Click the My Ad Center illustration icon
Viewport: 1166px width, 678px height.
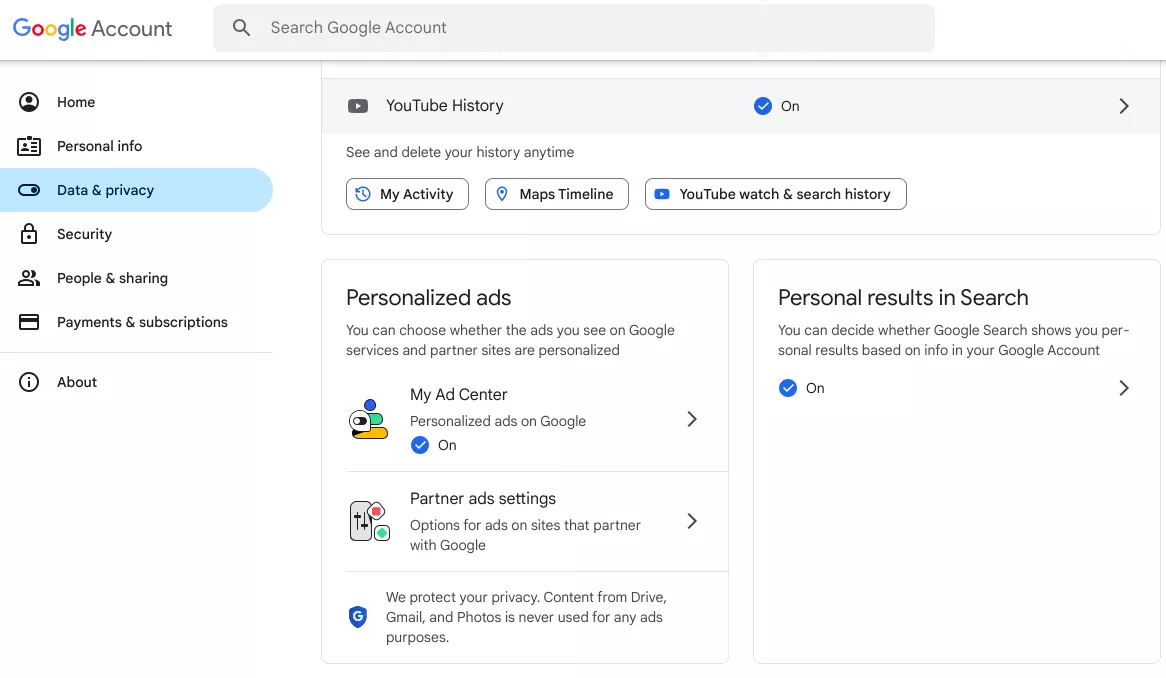[x=368, y=420]
